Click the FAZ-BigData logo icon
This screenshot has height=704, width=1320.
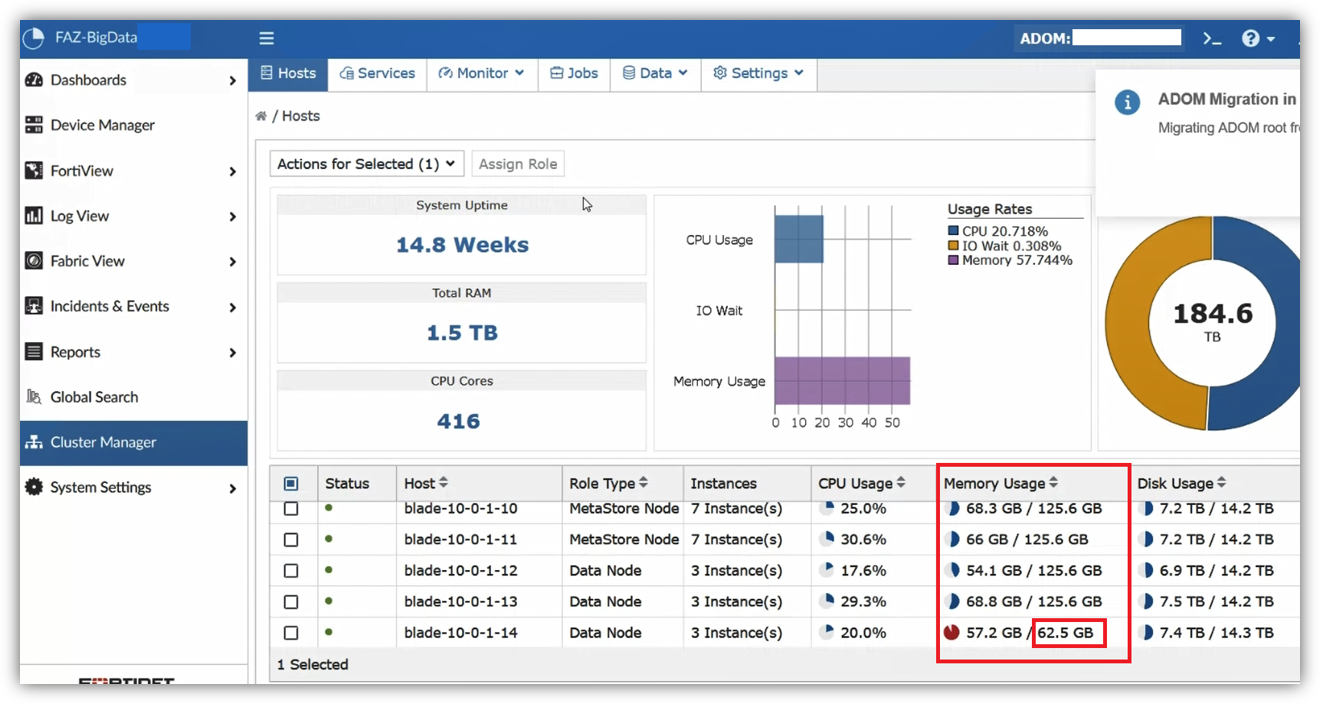pyautogui.click(x=33, y=38)
